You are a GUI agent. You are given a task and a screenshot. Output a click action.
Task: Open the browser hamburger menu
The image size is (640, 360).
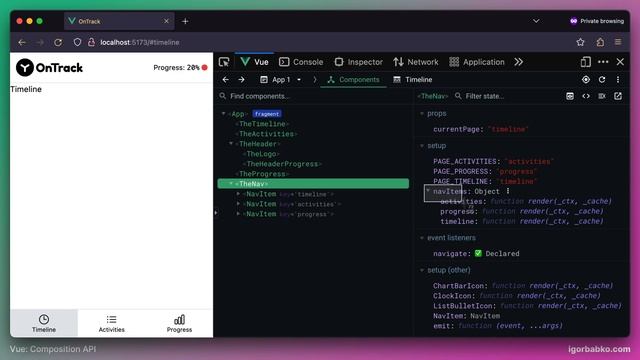click(x=618, y=42)
